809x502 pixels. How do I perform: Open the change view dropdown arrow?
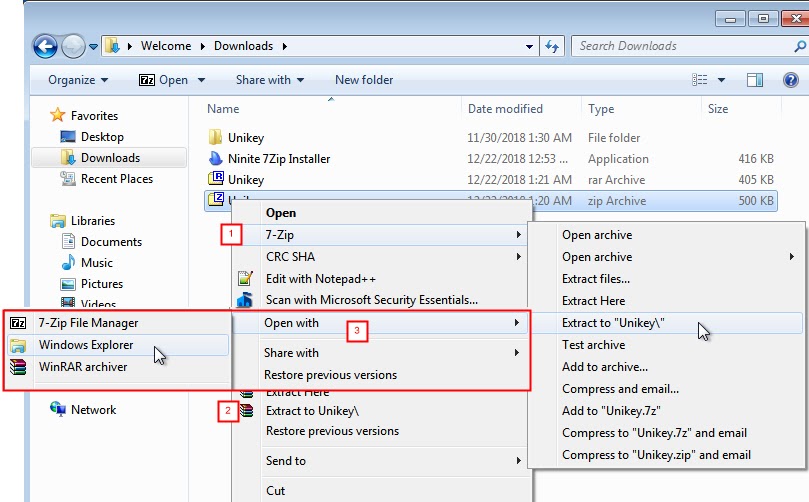[x=724, y=80]
